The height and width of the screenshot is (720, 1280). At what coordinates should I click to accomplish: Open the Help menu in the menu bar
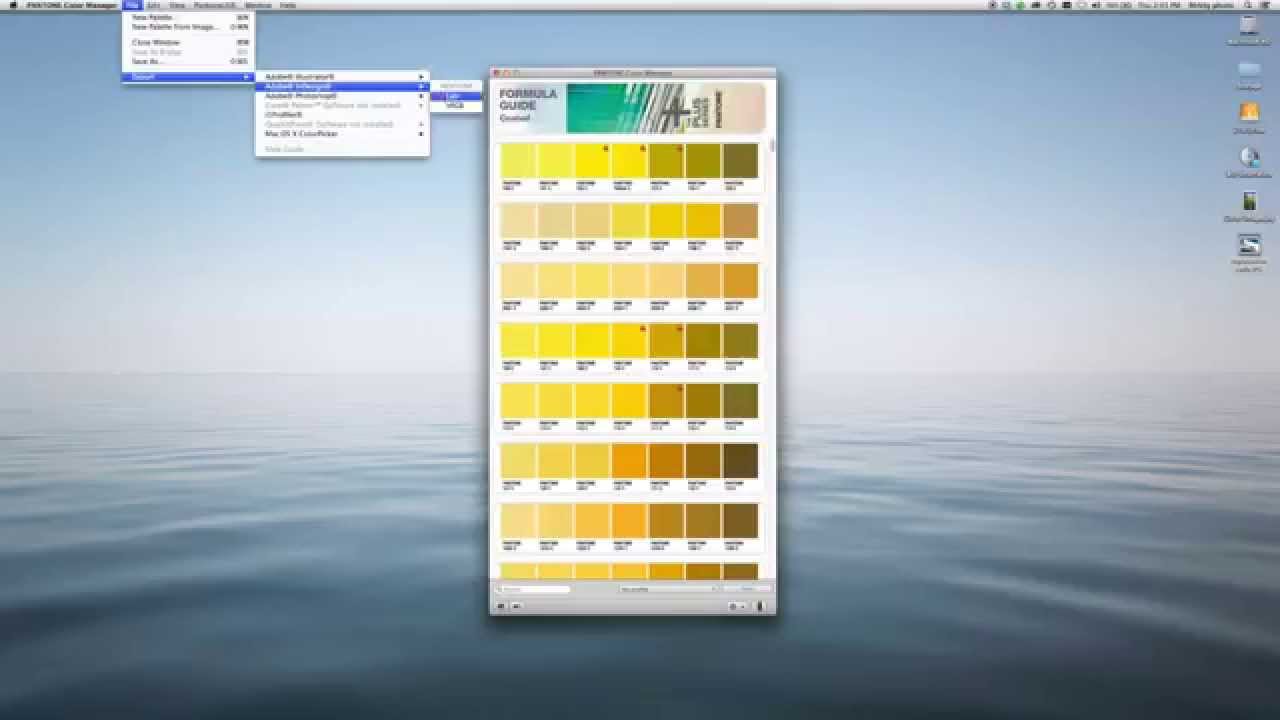tap(288, 5)
